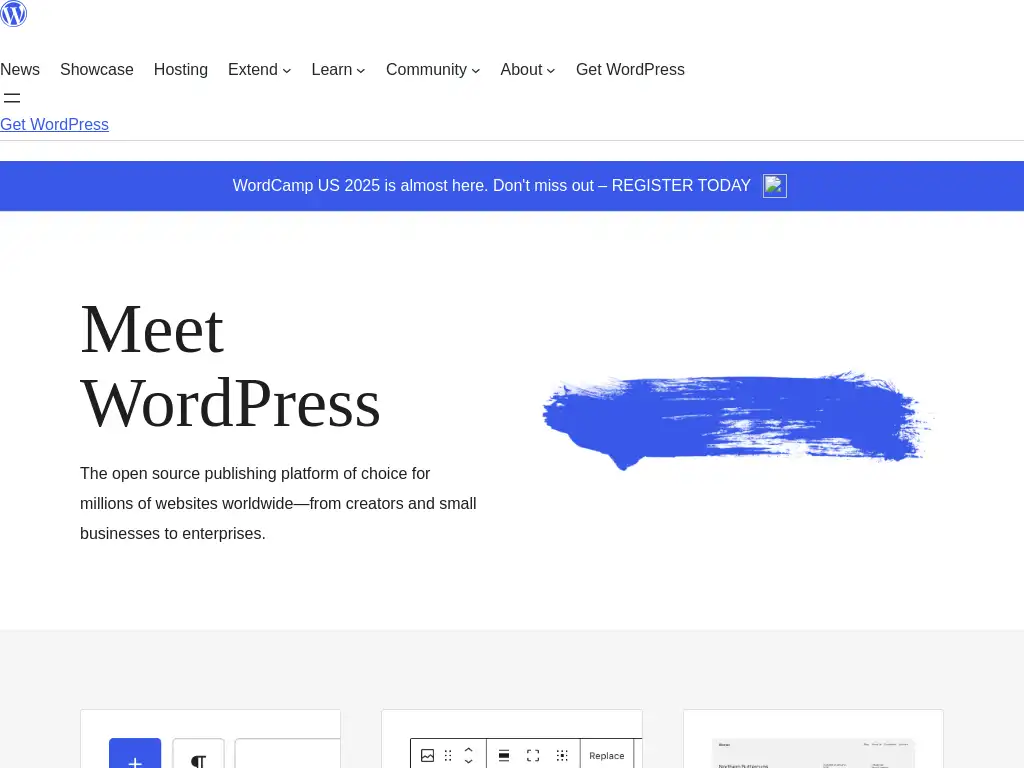Open the Showcase menu item
The width and height of the screenshot is (1024, 768).
[97, 70]
